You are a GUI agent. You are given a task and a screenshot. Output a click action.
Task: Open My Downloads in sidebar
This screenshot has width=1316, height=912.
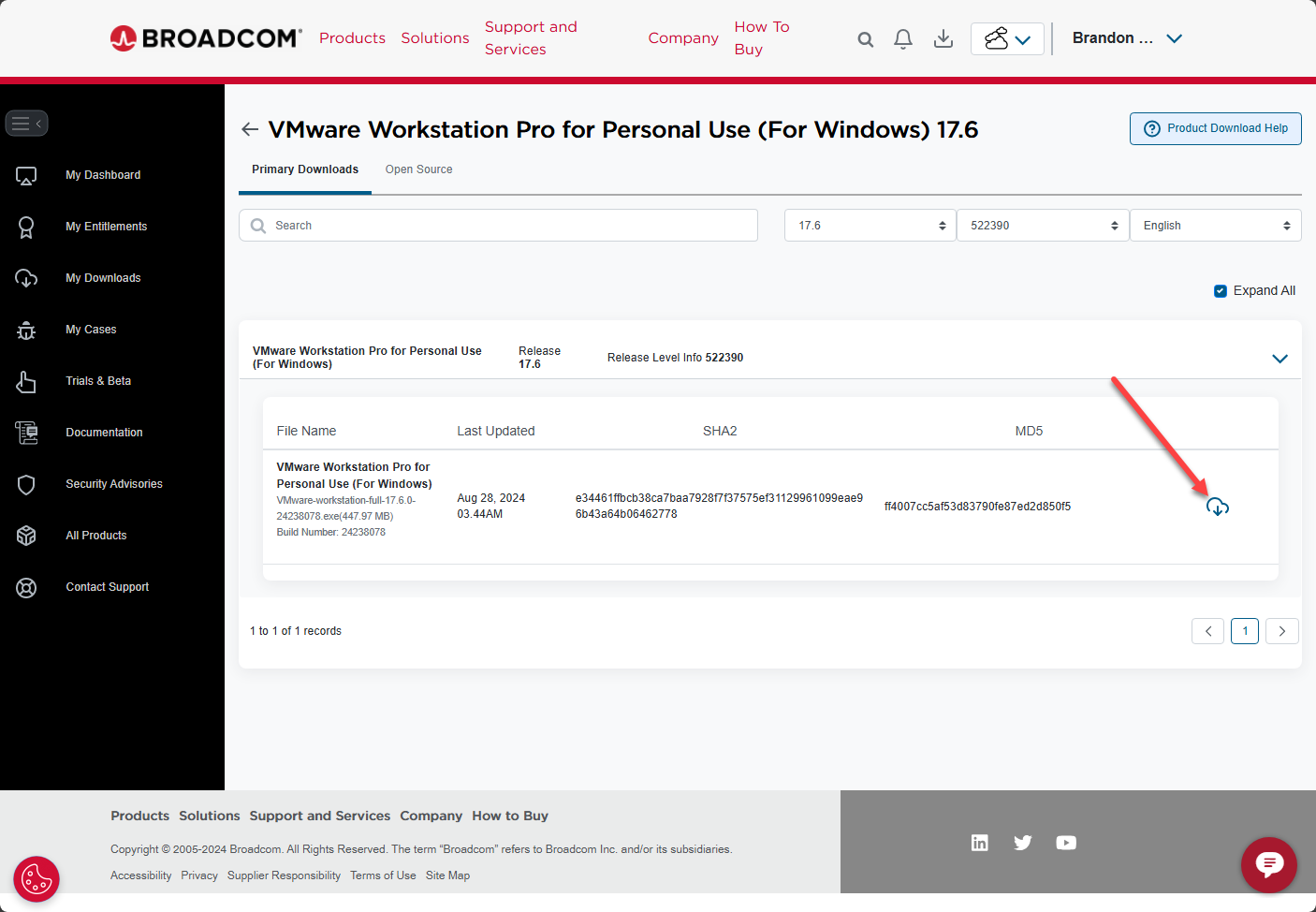tap(103, 278)
